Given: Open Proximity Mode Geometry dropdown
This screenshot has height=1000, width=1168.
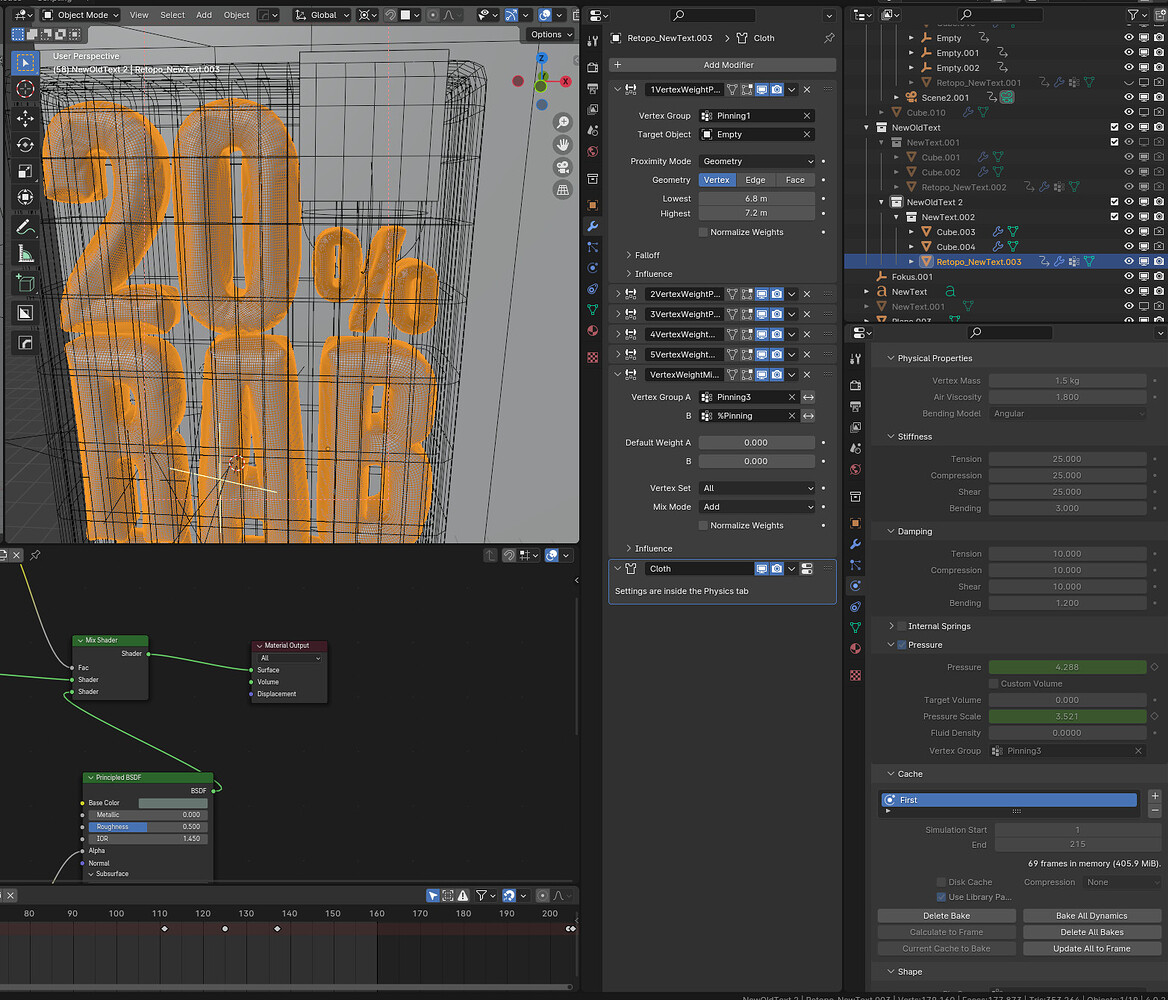Looking at the screenshot, I should pyautogui.click(x=758, y=161).
